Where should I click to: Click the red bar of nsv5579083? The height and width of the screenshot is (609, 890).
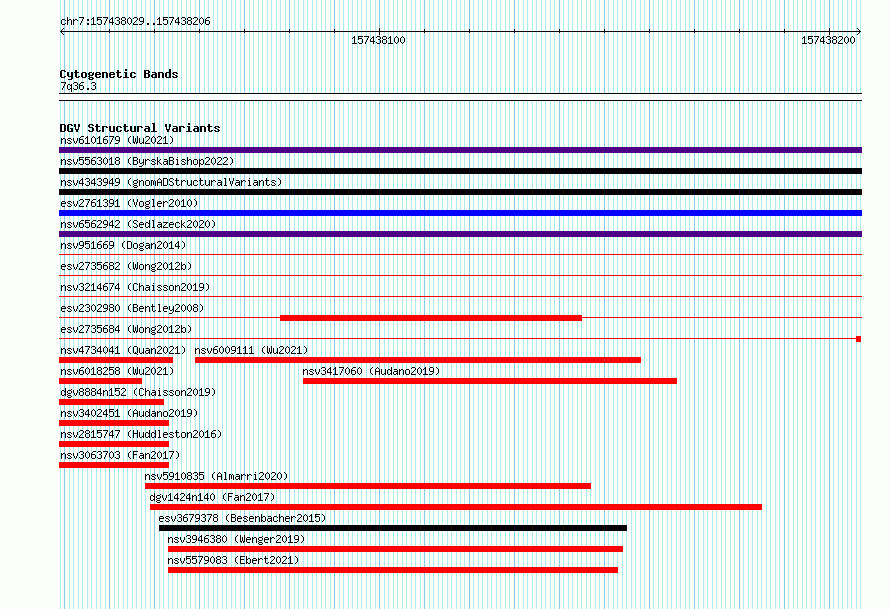click(393, 570)
